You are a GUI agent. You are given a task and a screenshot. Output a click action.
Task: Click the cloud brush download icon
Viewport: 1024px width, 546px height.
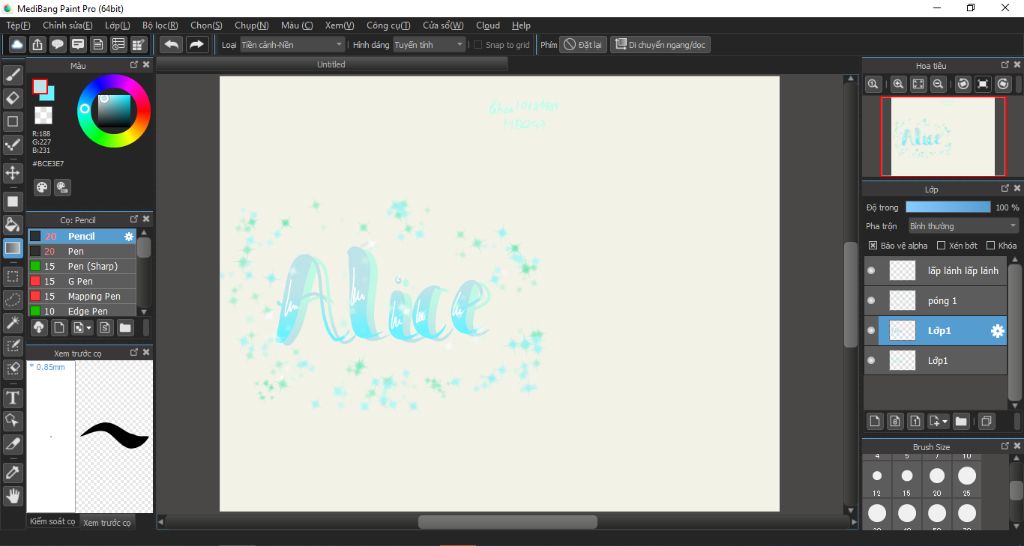[39, 327]
